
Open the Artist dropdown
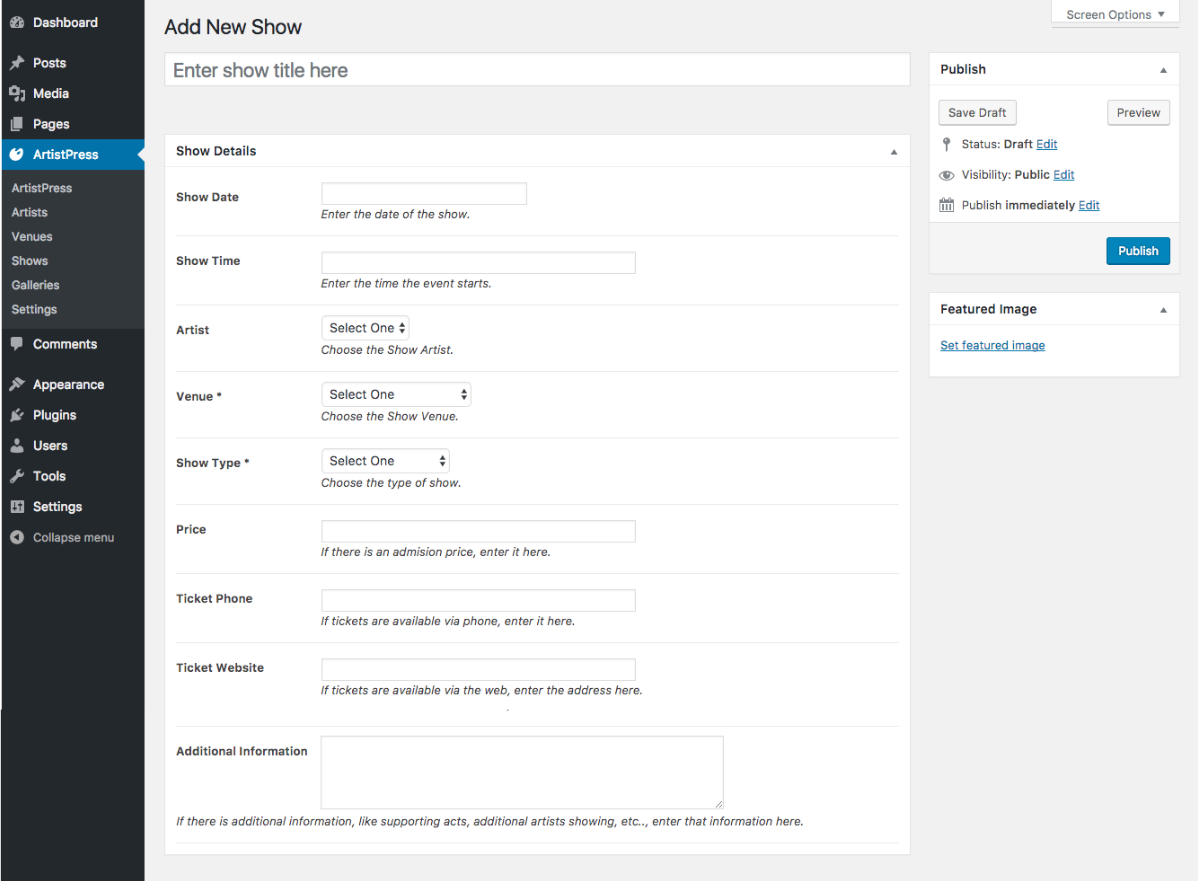click(365, 328)
